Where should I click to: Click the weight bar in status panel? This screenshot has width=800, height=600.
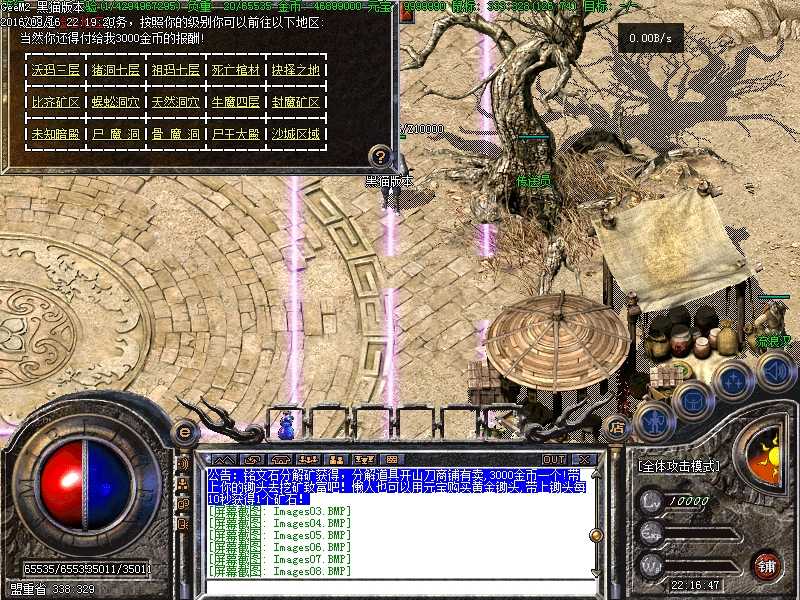pos(689,566)
